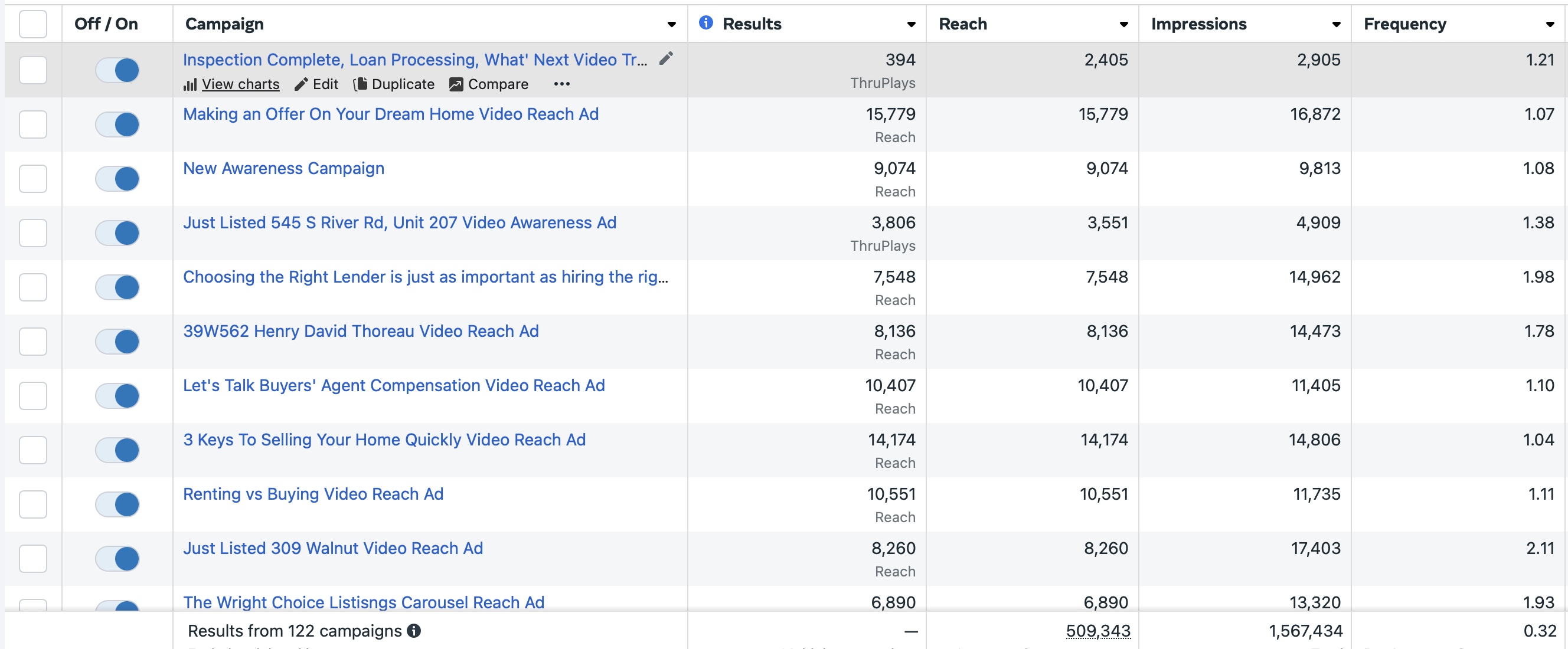Click the total reach value 509,343
1568x649 pixels.
(1097, 631)
